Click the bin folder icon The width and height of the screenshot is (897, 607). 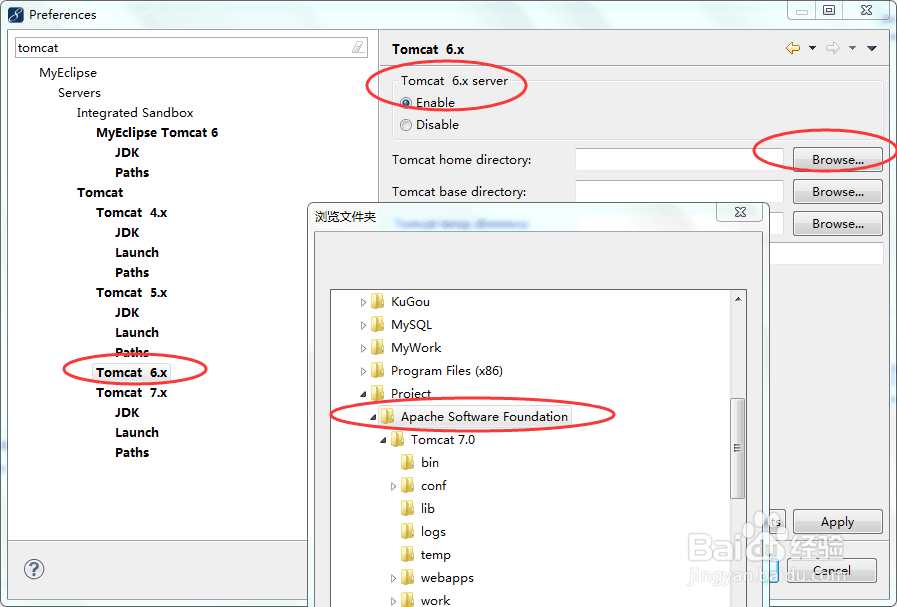[x=408, y=462]
